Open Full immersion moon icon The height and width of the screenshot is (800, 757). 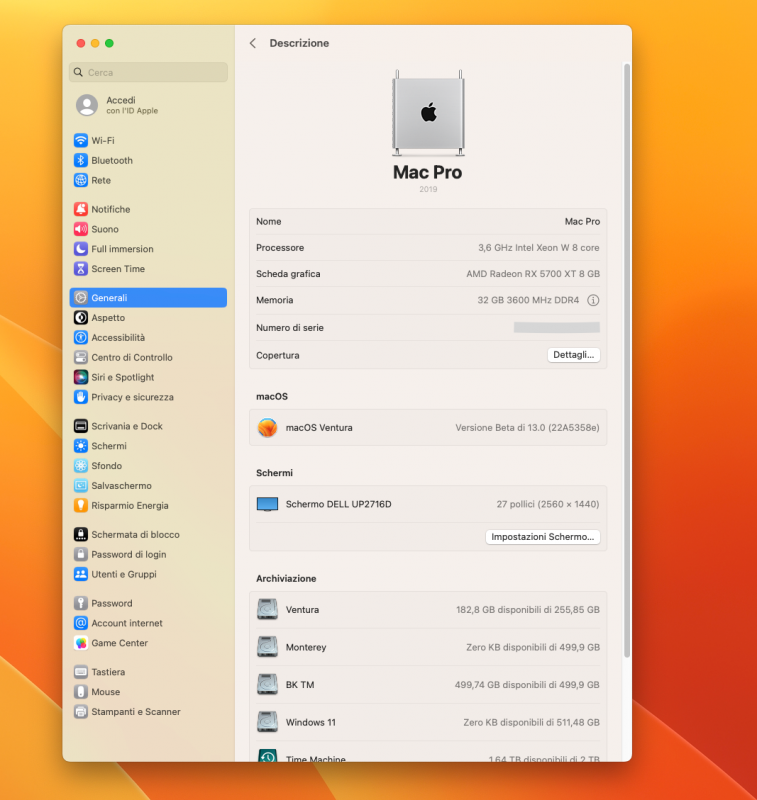click(x=81, y=249)
